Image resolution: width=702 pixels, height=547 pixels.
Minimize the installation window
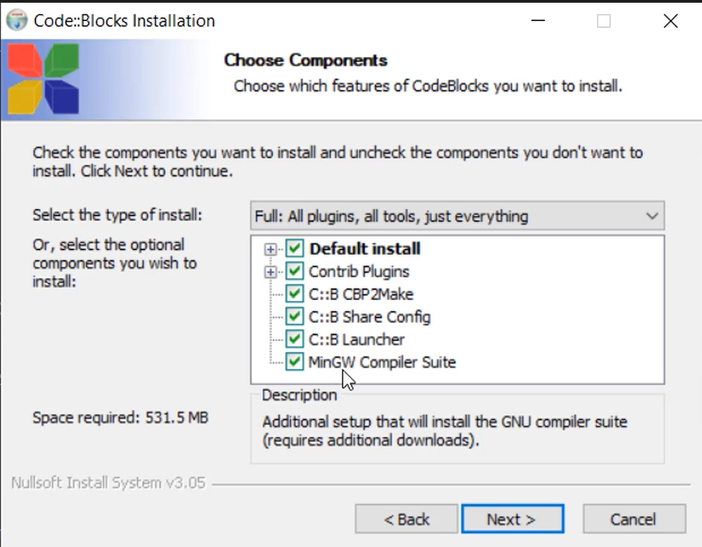pyautogui.click(x=538, y=21)
